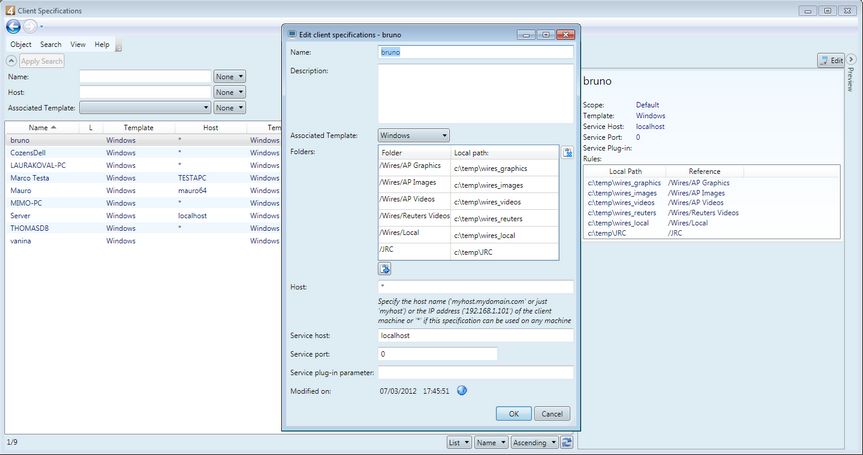The image size is (863, 455).
Task: Open the Name sort field dropdown
Action: (x=491, y=442)
